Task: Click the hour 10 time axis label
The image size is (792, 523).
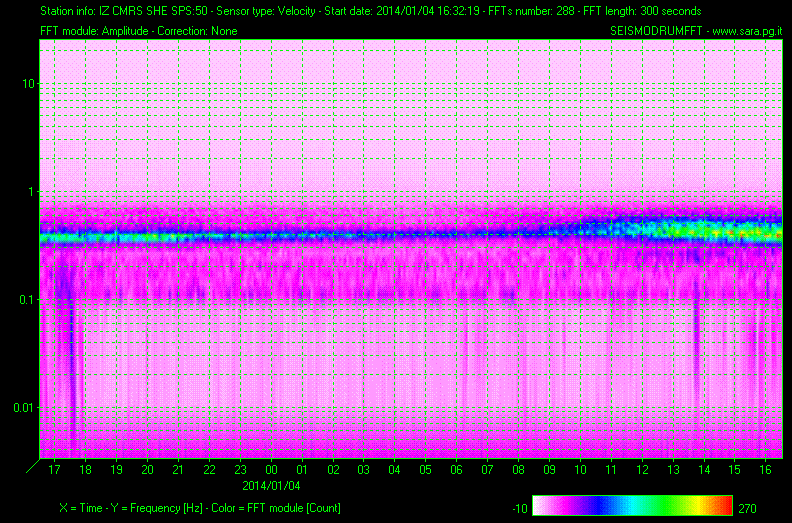Action: point(580,469)
